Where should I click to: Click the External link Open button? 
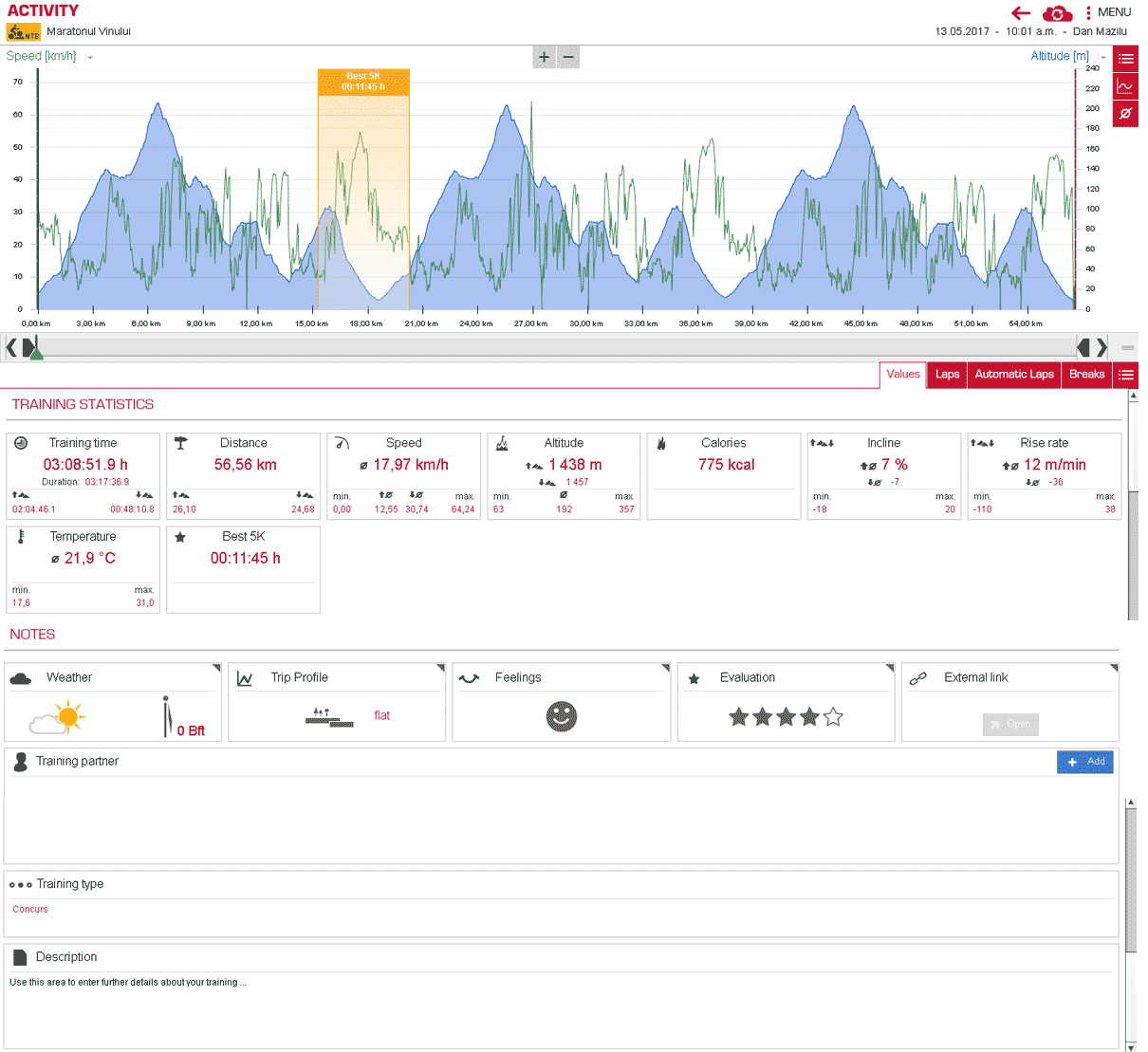[1010, 724]
